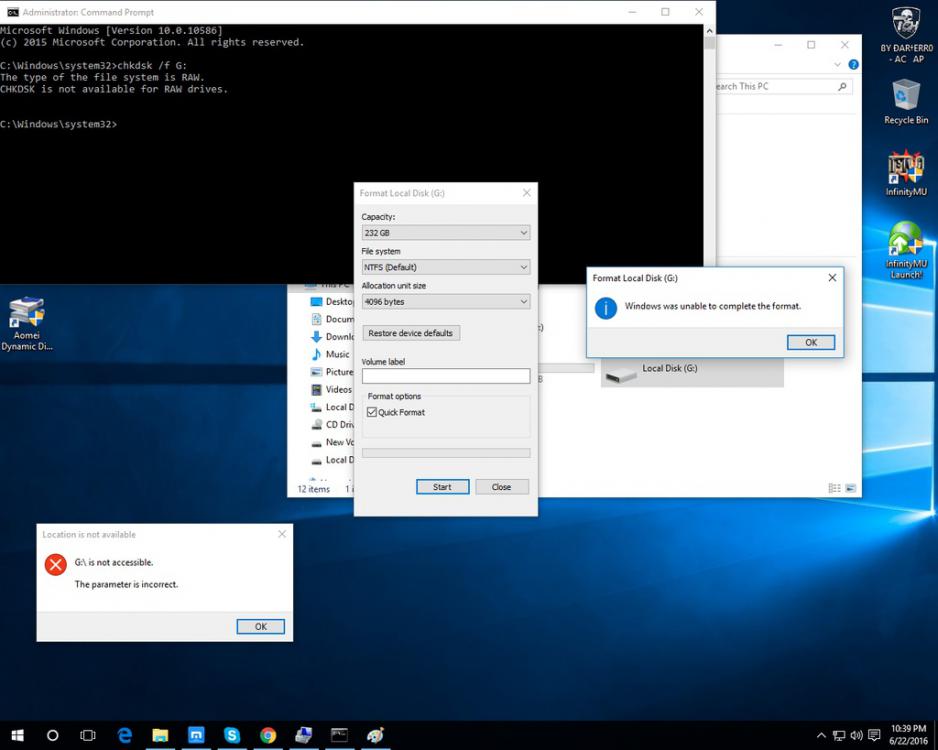This screenshot has height=750, width=938.
Task: Click the Paint icon in taskbar
Action: pos(375,735)
